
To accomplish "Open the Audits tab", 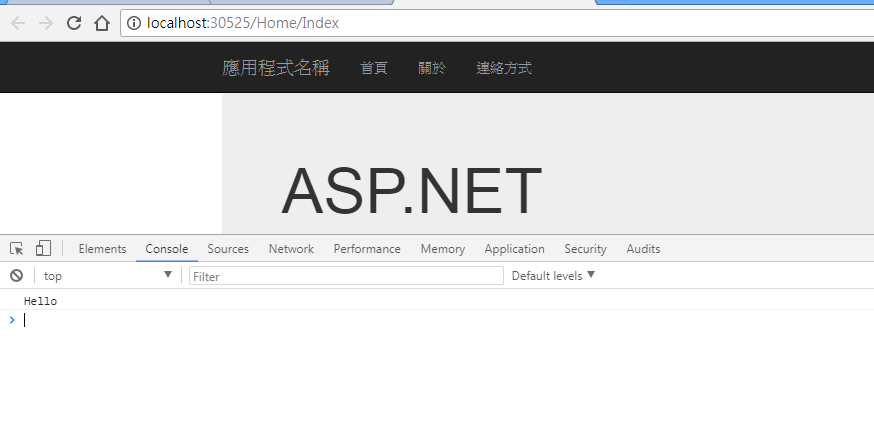I will pos(643,249).
